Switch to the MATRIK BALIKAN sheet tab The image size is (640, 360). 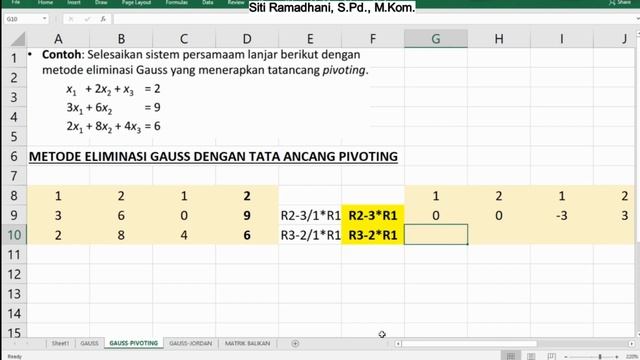click(247, 343)
